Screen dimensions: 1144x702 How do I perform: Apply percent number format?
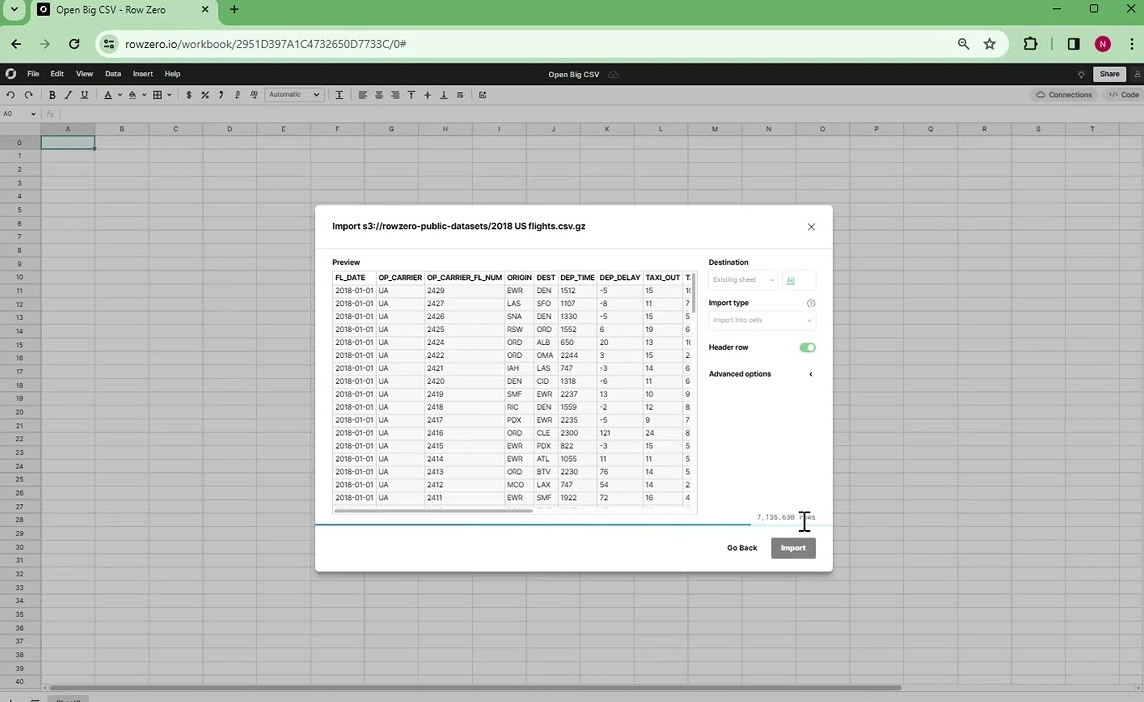point(205,95)
